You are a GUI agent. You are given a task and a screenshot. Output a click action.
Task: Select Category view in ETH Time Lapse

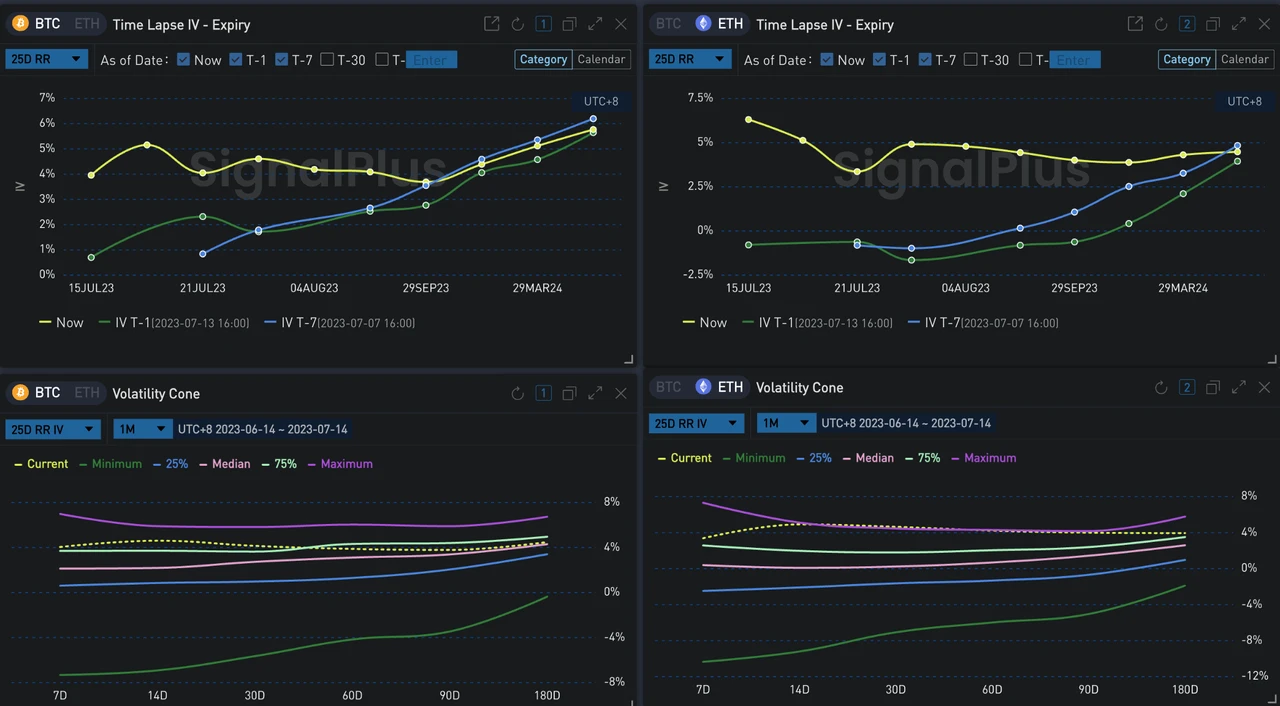point(1187,60)
